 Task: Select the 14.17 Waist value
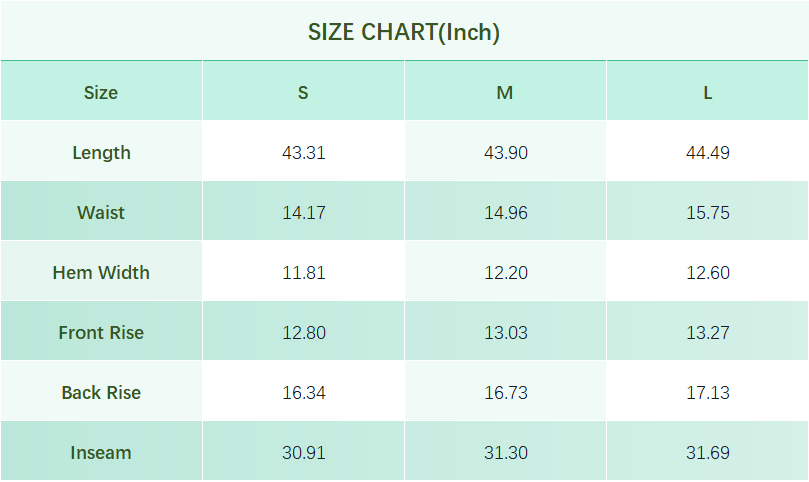click(304, 213)
